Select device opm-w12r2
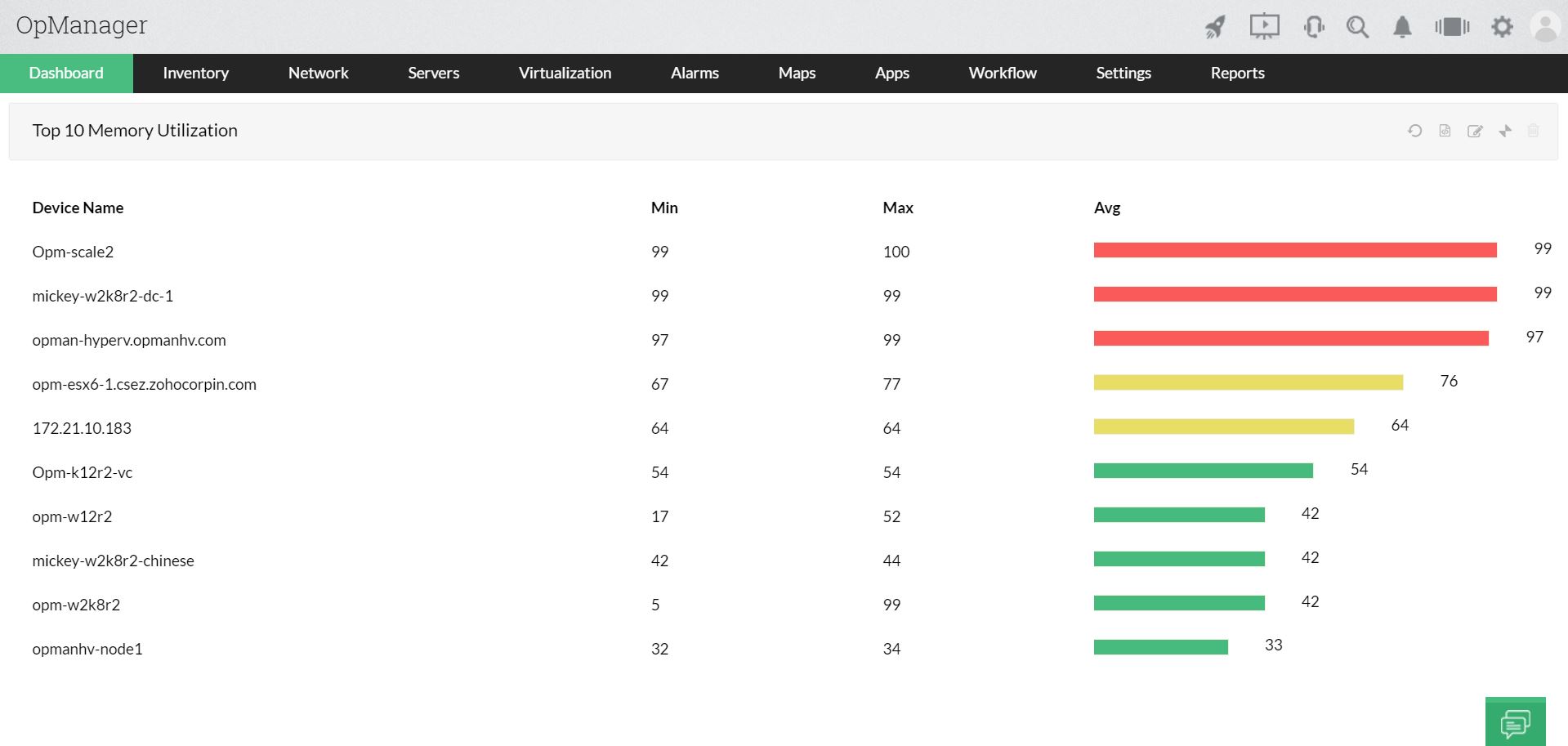Image resolution: width=1568 pixels, height=746 pixels. (72, 516)
